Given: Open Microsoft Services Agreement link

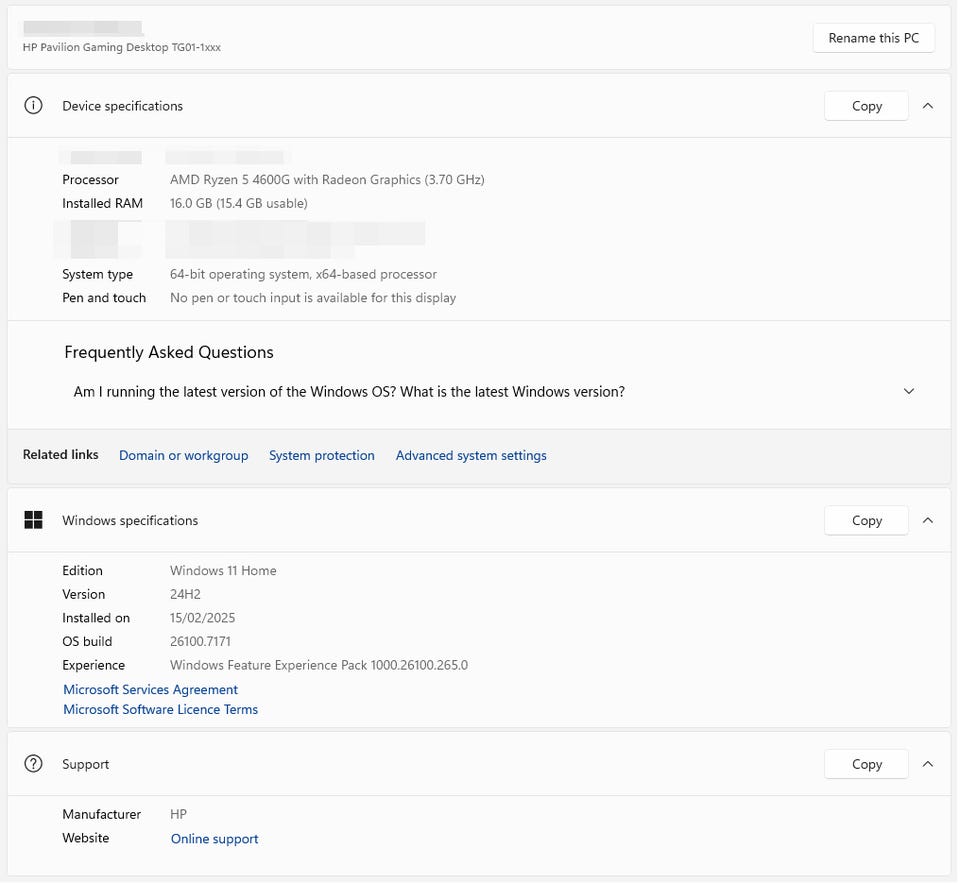Looking at the screenshot, I should pos(150,690).
